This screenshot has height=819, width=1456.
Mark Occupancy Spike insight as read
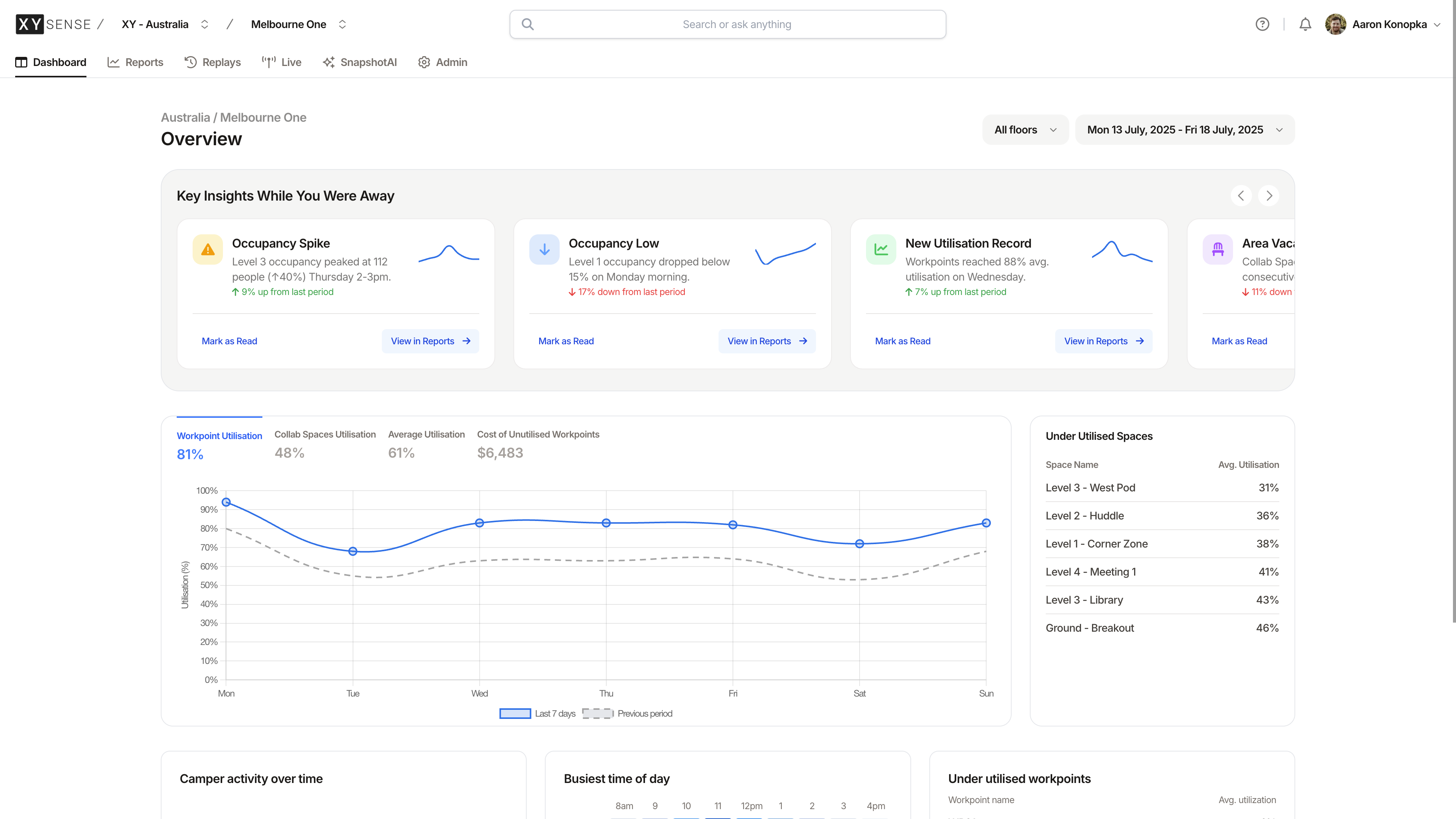[229, 341]
